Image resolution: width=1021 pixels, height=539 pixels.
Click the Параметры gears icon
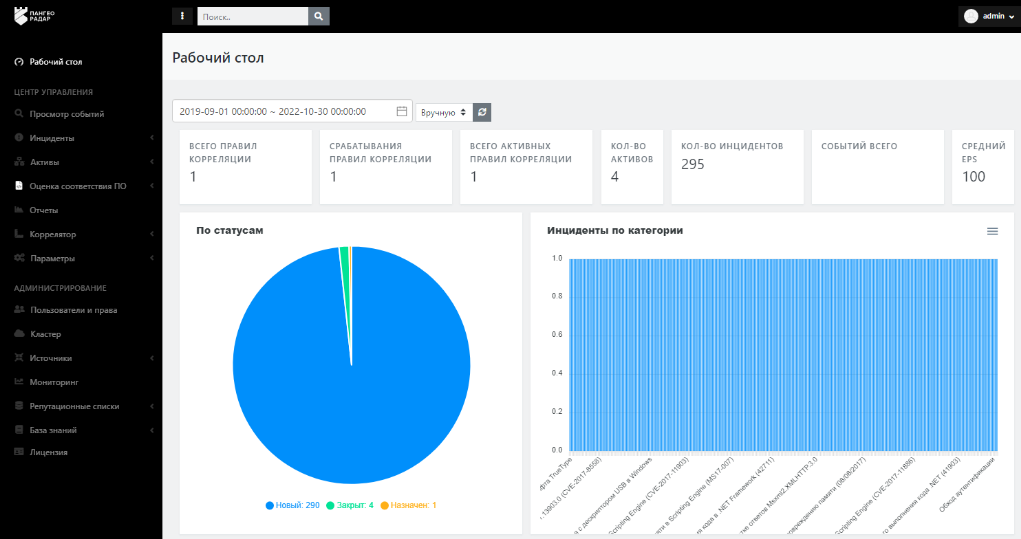(x=20, y=258)
